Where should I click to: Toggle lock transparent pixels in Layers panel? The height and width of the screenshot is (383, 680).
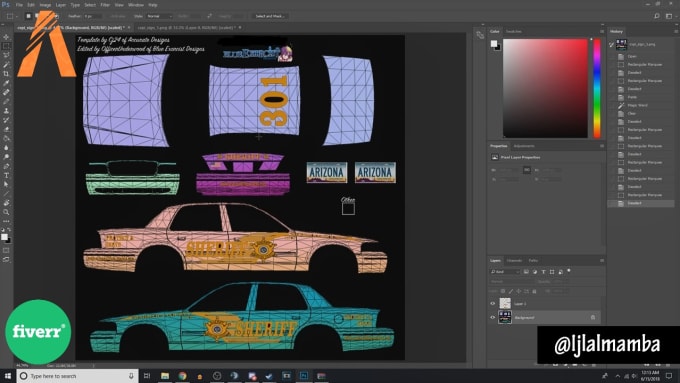pos(503,291)
